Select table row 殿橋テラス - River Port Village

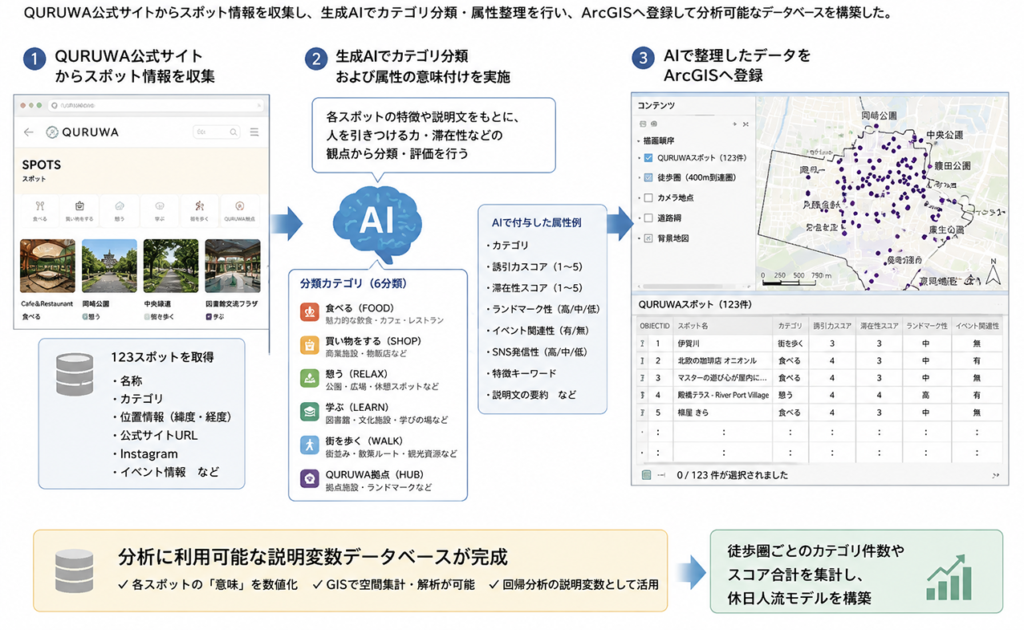tap(820, 395)
